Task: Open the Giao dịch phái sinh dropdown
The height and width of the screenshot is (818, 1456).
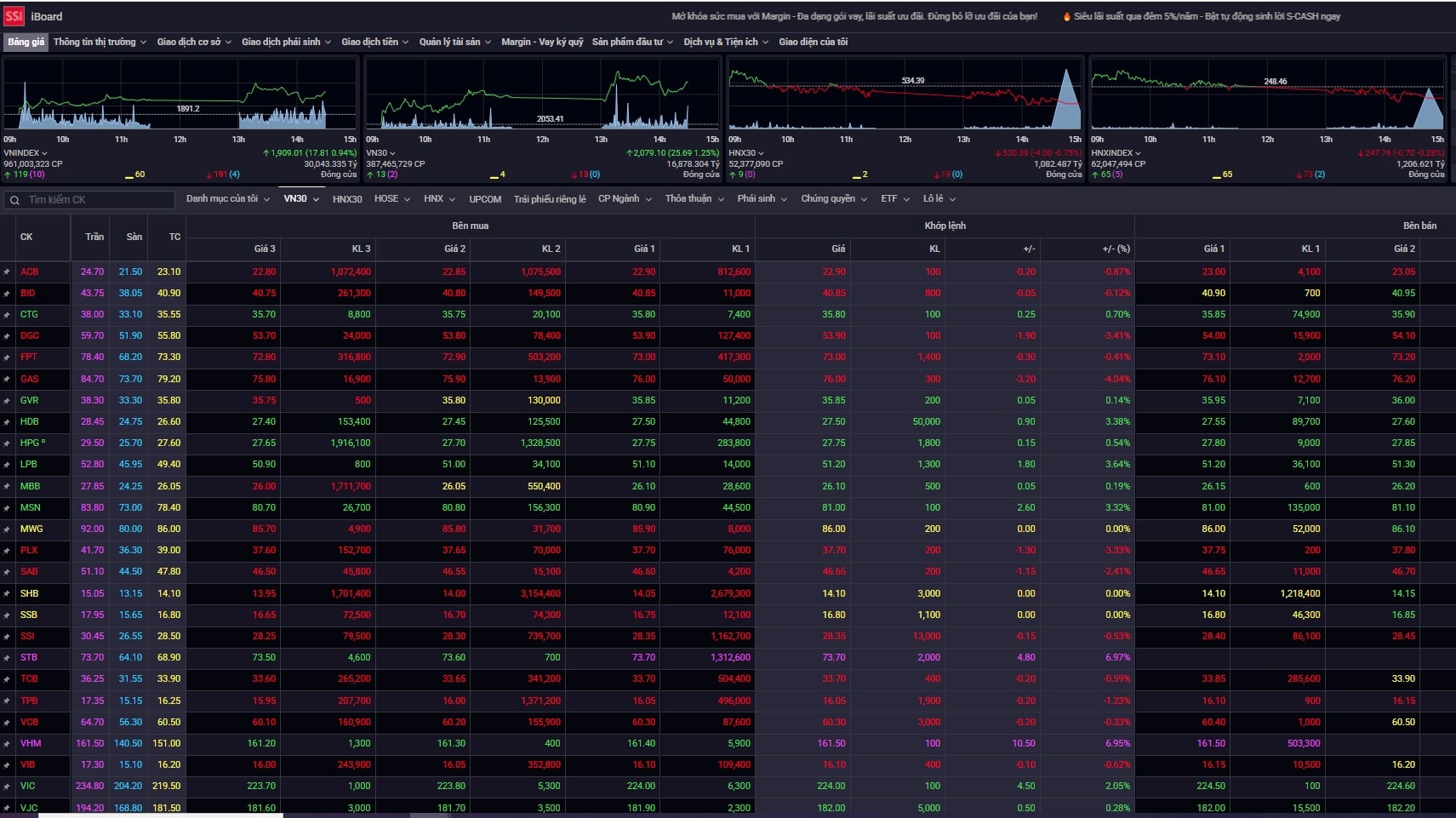Action: [x=287, y=42]
